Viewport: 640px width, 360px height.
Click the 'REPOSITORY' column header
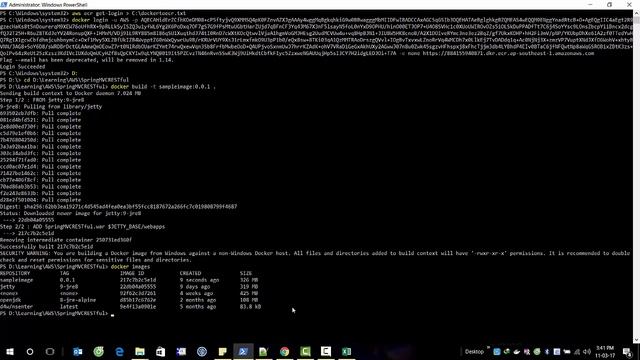tap(15, 273)
